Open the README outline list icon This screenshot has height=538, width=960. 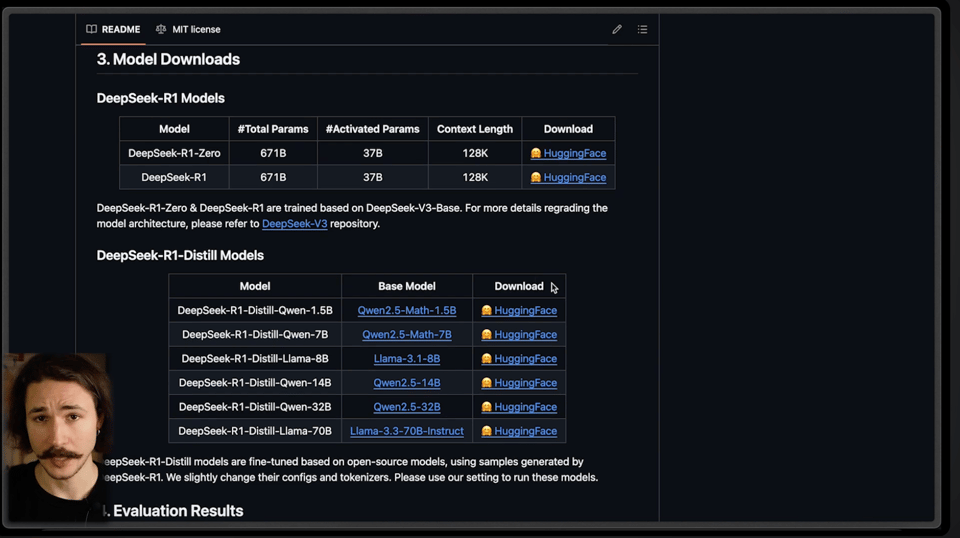pyautogui.click(x=642, y=29)
